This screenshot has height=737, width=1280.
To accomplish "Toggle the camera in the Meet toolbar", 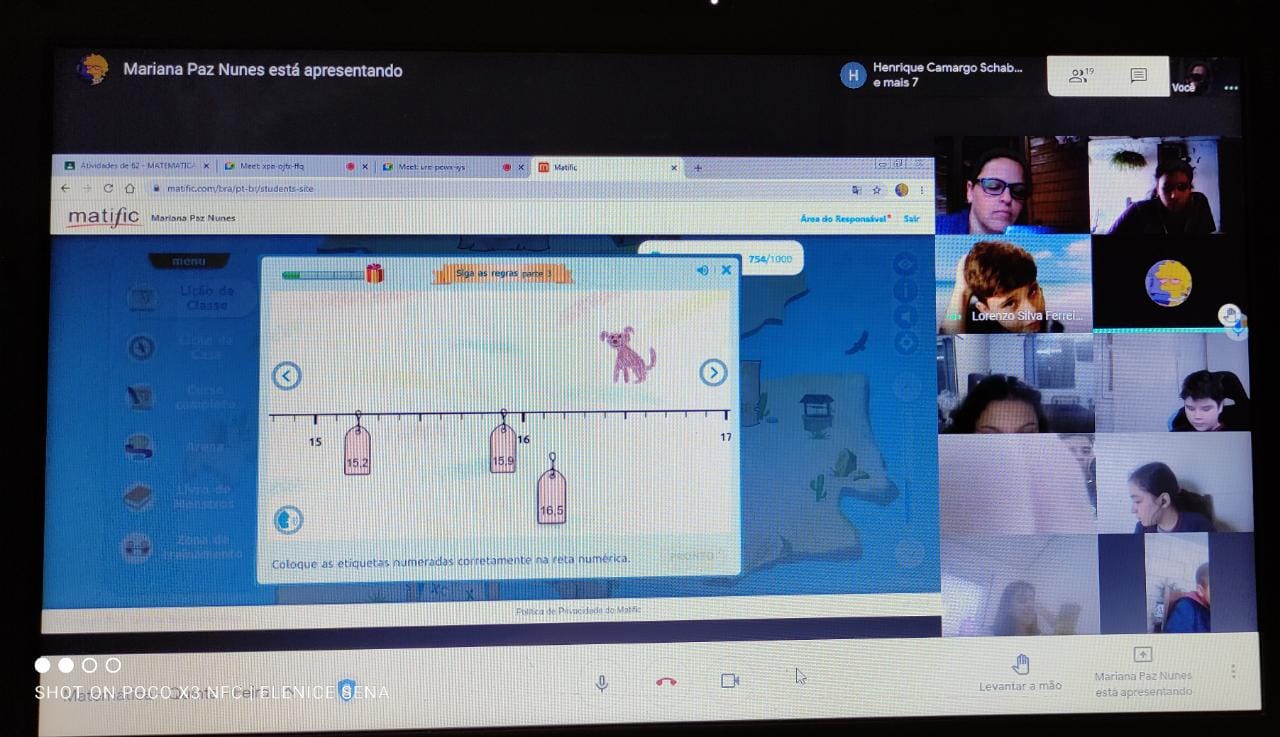I will click(730, 681).
